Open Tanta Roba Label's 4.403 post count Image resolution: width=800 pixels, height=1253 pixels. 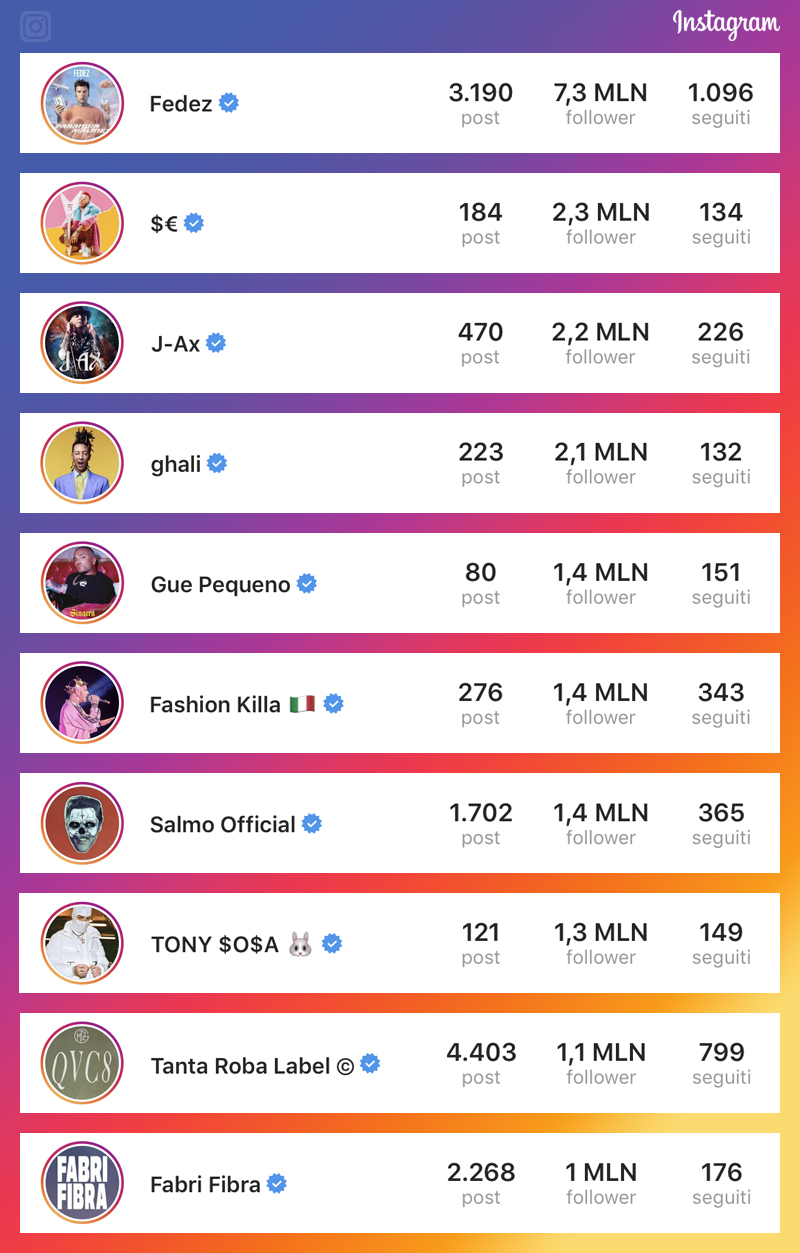click(481, 1062)
